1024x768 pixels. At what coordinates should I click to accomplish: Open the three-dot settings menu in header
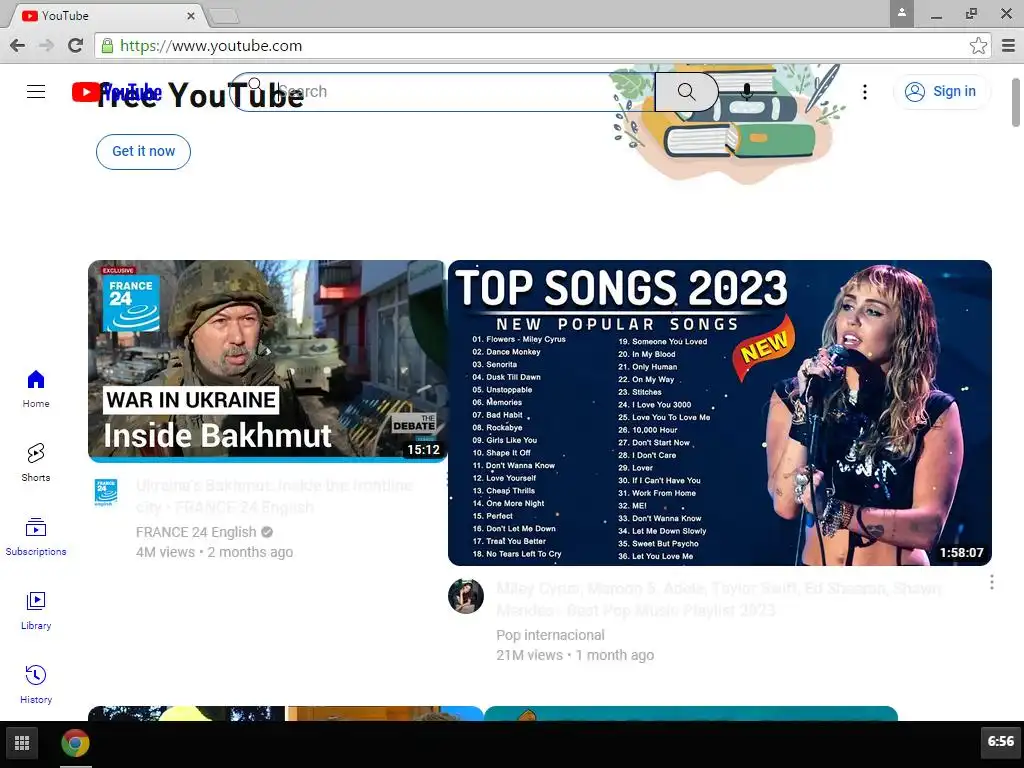(x=865, y=92)
